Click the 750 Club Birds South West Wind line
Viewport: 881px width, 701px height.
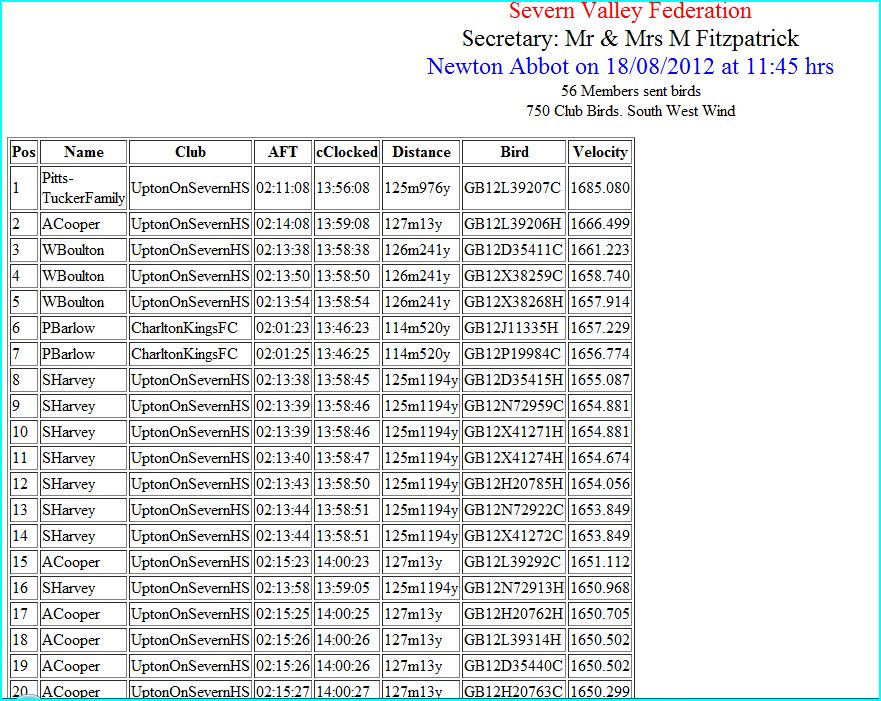(630, 111)
